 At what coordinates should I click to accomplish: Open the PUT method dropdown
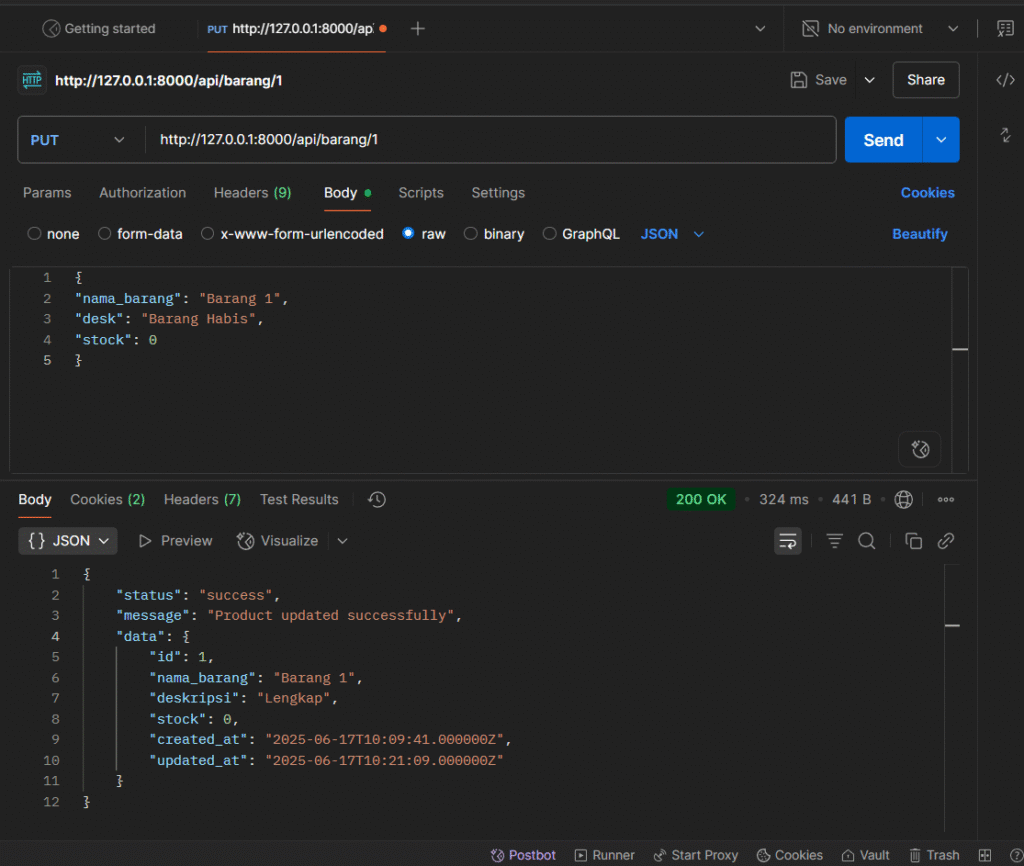coord(80,140)
